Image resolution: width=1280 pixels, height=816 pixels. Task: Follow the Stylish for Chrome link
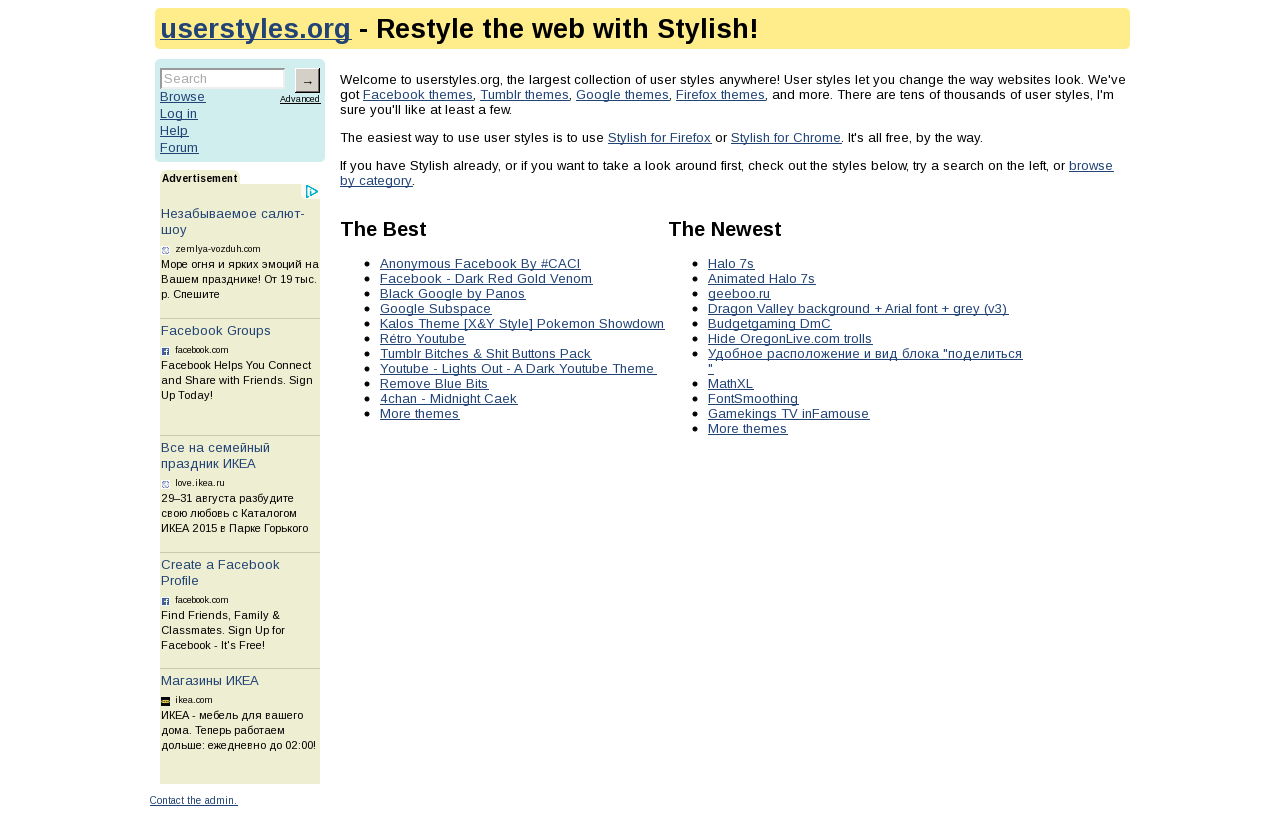[x=785, y=138]
